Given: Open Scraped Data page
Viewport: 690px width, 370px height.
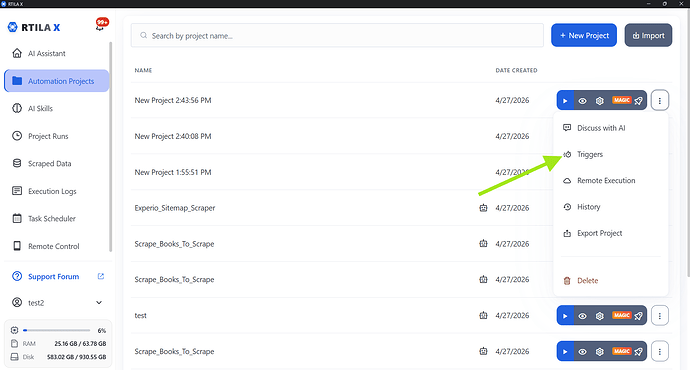Looking at the screenshot, I should tap(57, 163).
